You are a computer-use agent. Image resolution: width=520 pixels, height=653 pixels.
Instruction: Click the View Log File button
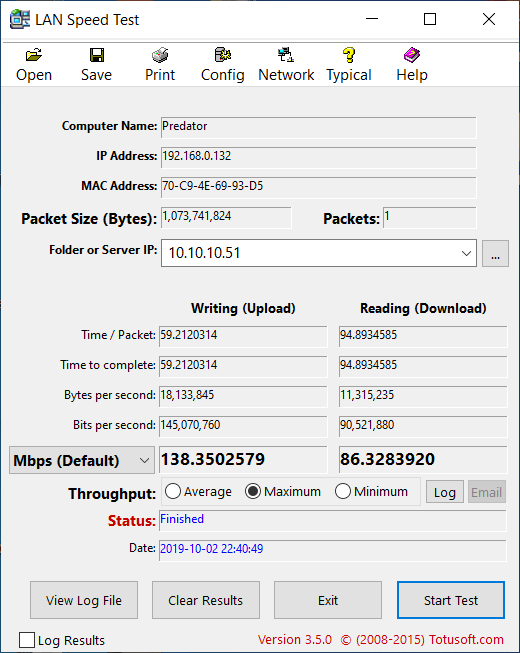tap(84, 600)
